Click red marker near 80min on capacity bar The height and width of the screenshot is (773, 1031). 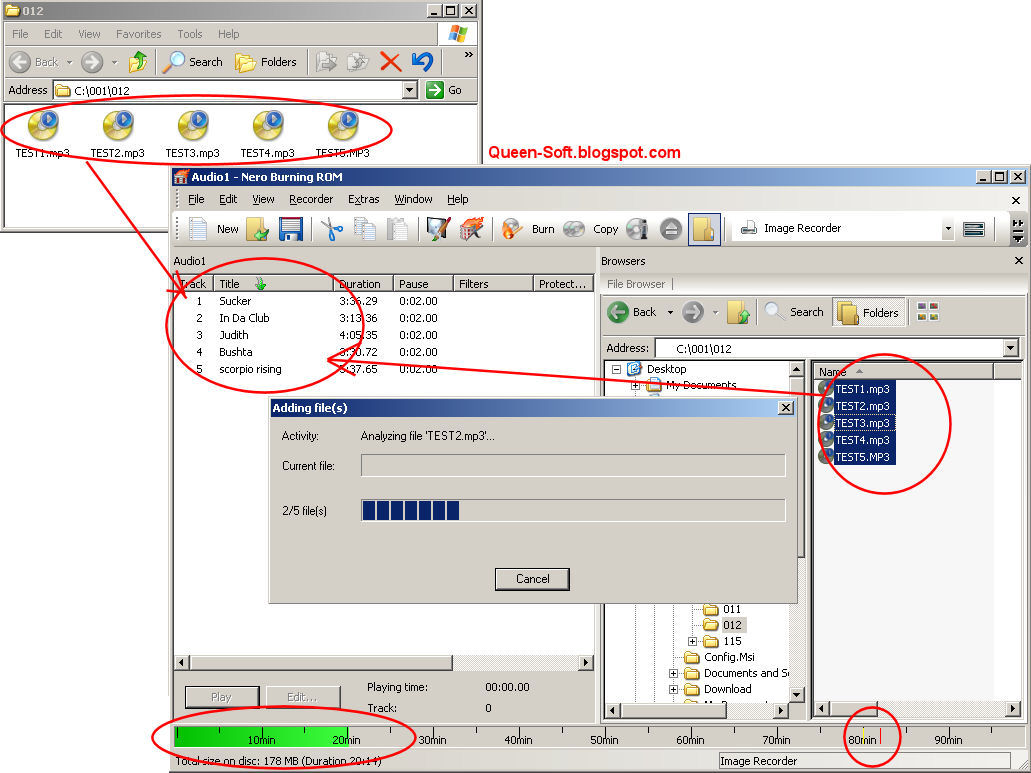(x=880, y=736)
